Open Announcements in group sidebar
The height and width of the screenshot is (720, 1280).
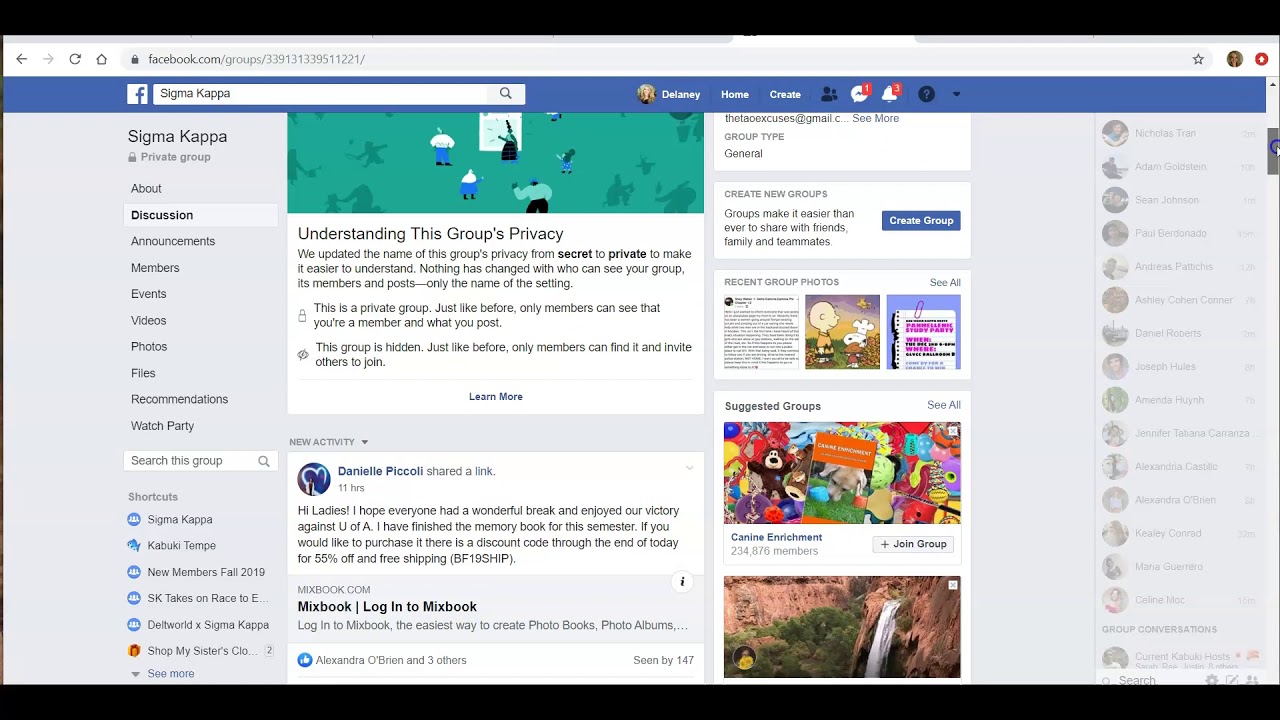[173, 241]
